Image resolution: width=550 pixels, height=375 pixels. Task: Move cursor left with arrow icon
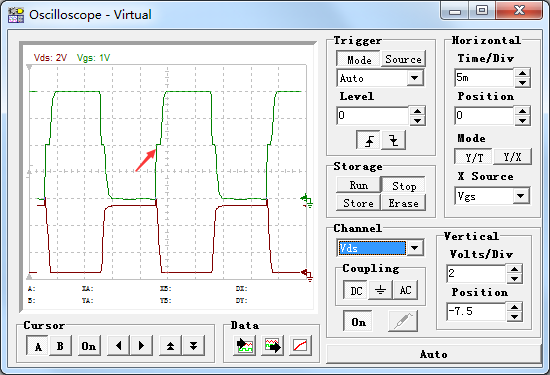119,346
